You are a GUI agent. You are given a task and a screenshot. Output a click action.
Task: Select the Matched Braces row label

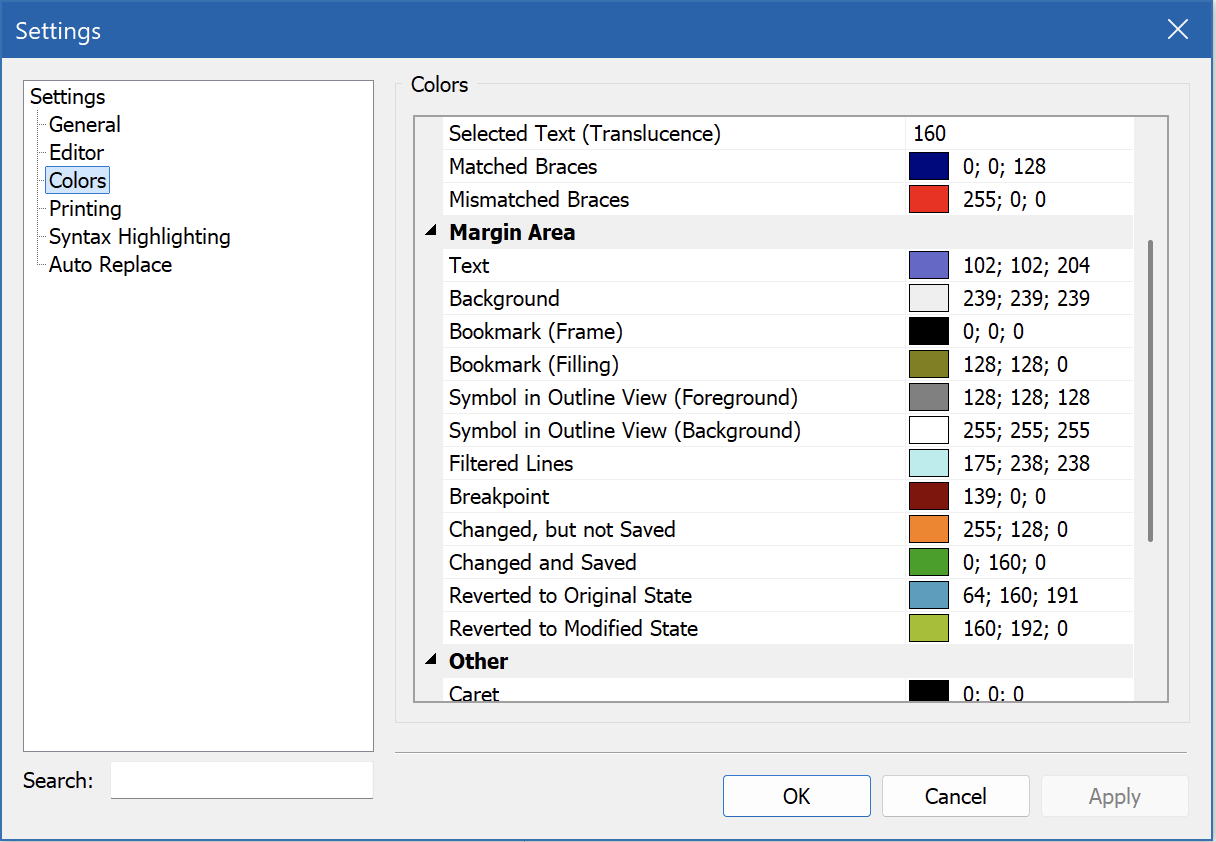pos(523,166)
